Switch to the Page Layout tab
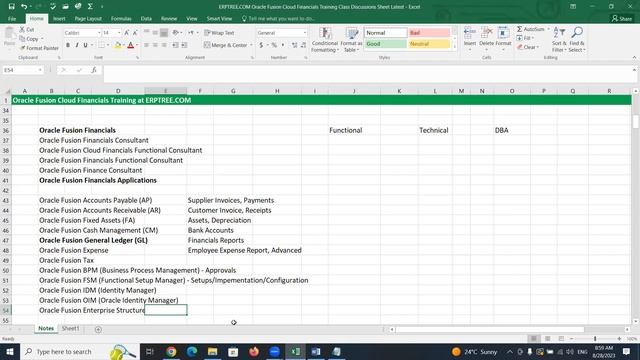 point(88,19)
